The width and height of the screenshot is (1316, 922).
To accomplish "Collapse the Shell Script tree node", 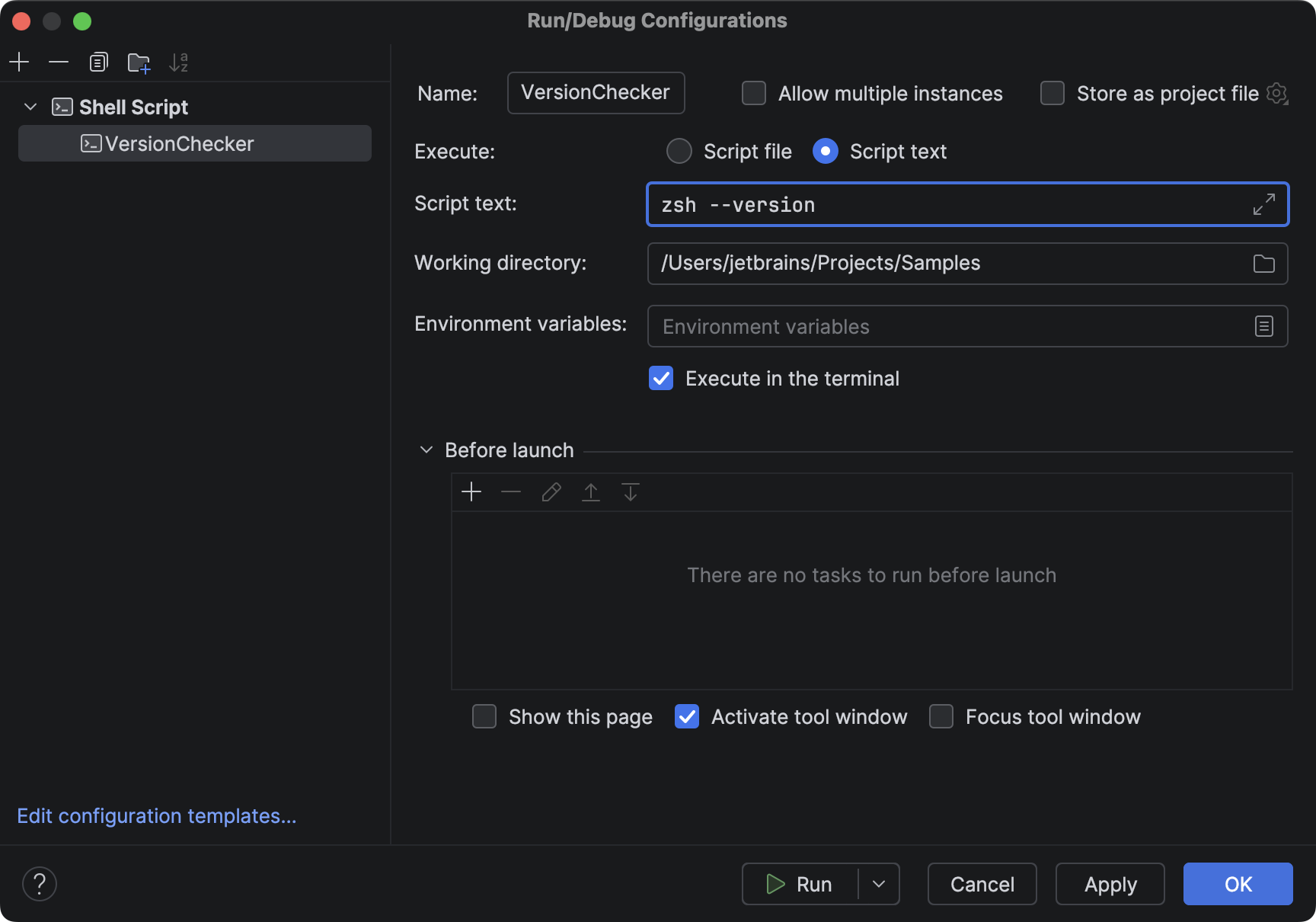I will point(30,107).
